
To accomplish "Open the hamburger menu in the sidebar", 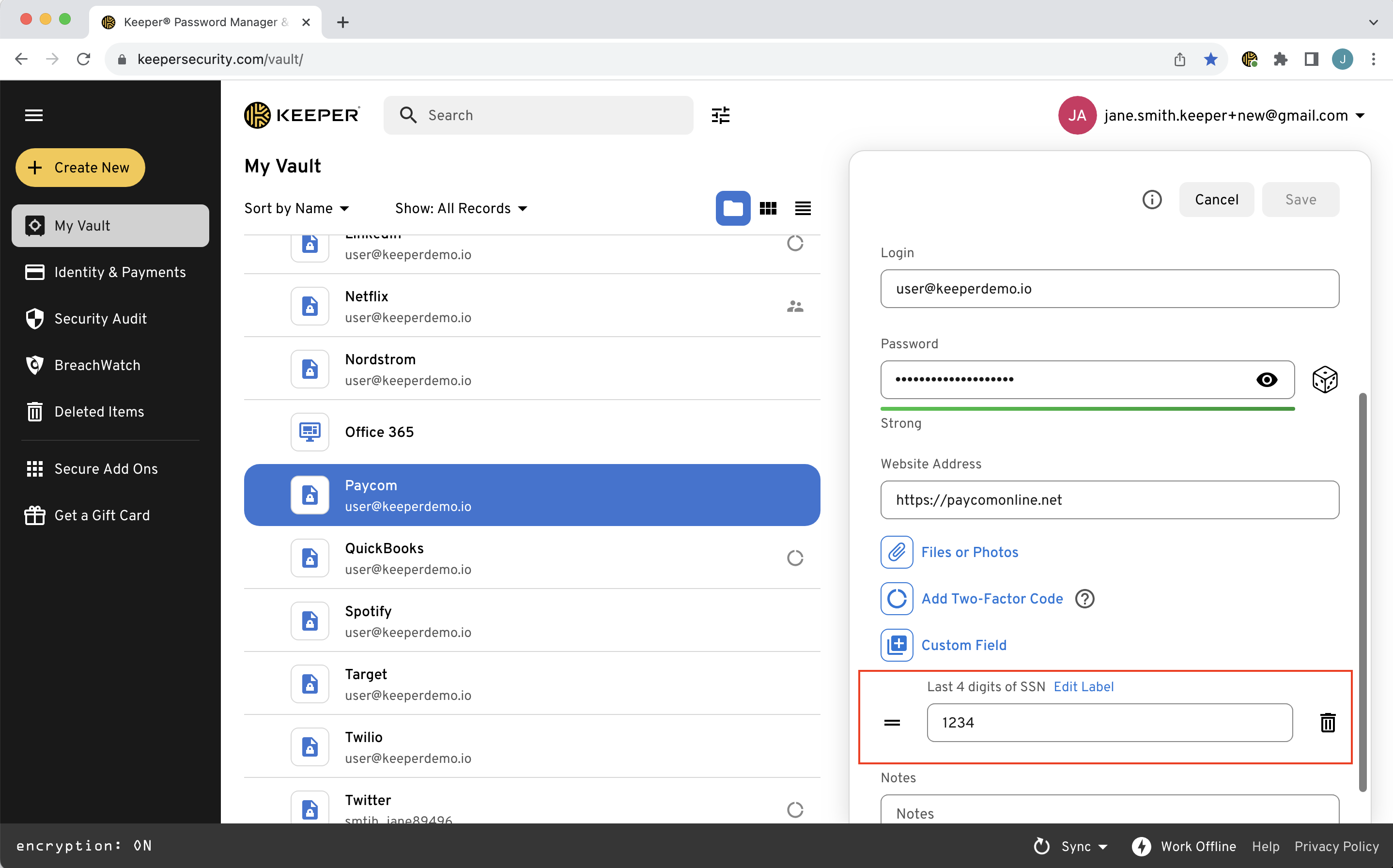I will (34, 115).
